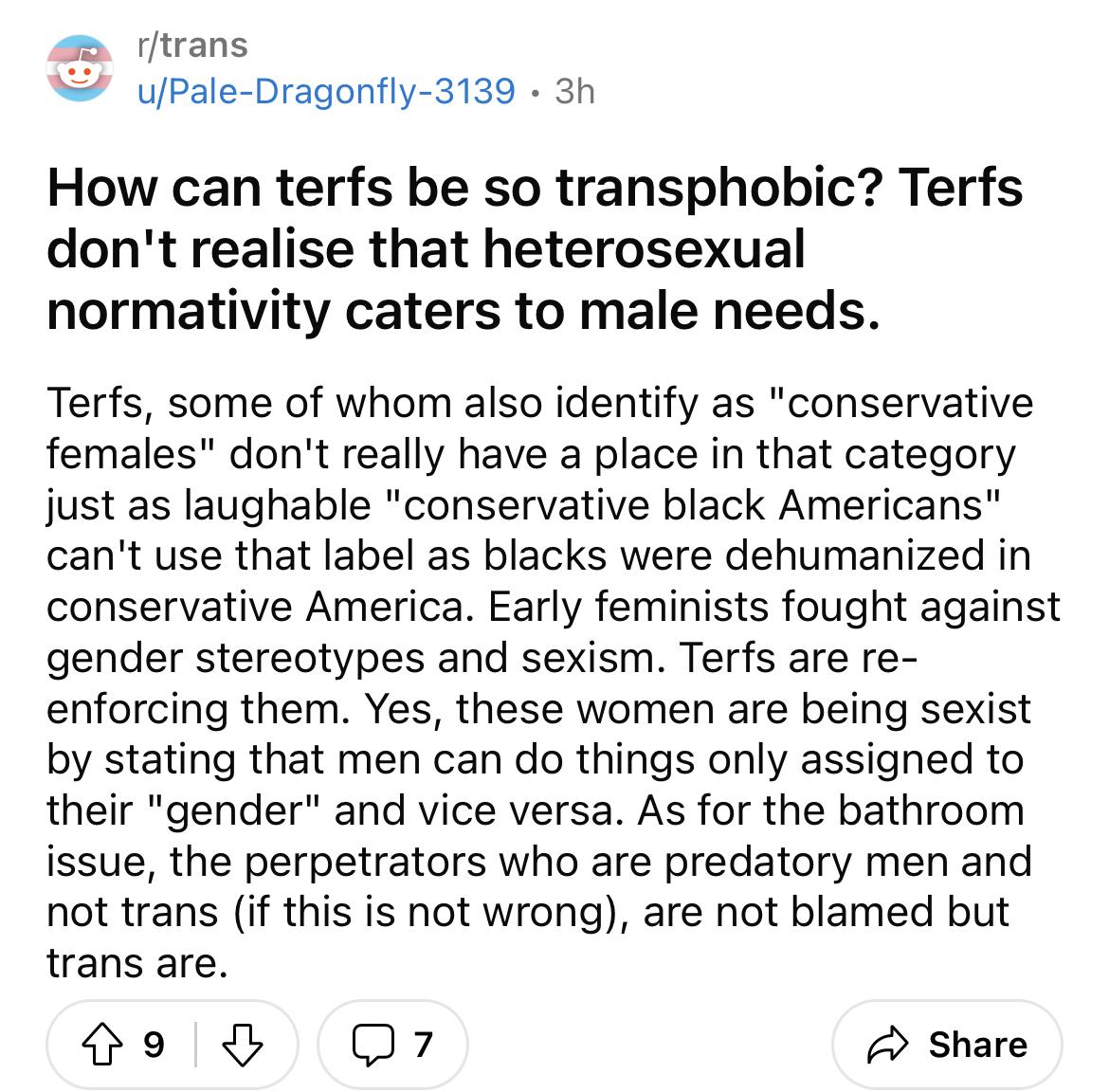Click the dot separator before the timestamp
Image resolution: width=1109 pixels, height=1092 pixels.
(536, 92)
